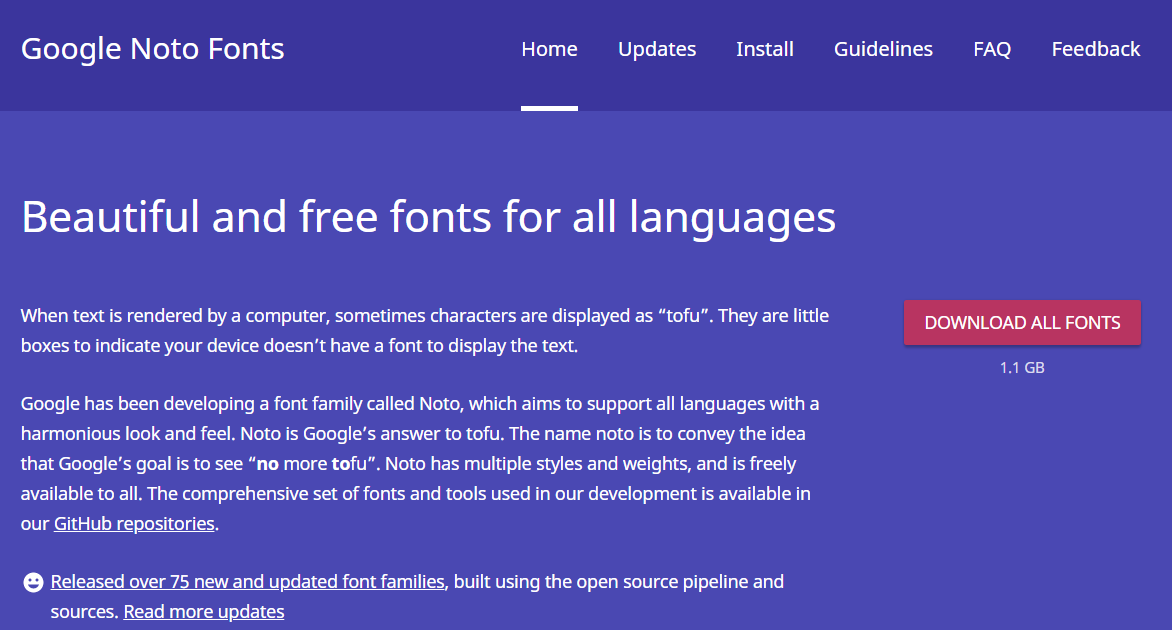This screenshot has width=1172, height=630.
Task: Follow the GitHub repositories link
Action: [x=135, y=523]
